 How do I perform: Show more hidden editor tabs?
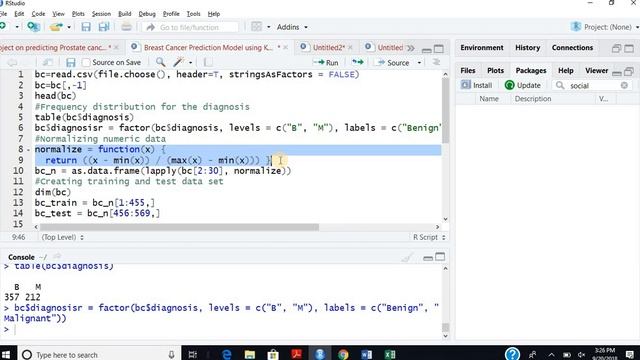(411, 48)
